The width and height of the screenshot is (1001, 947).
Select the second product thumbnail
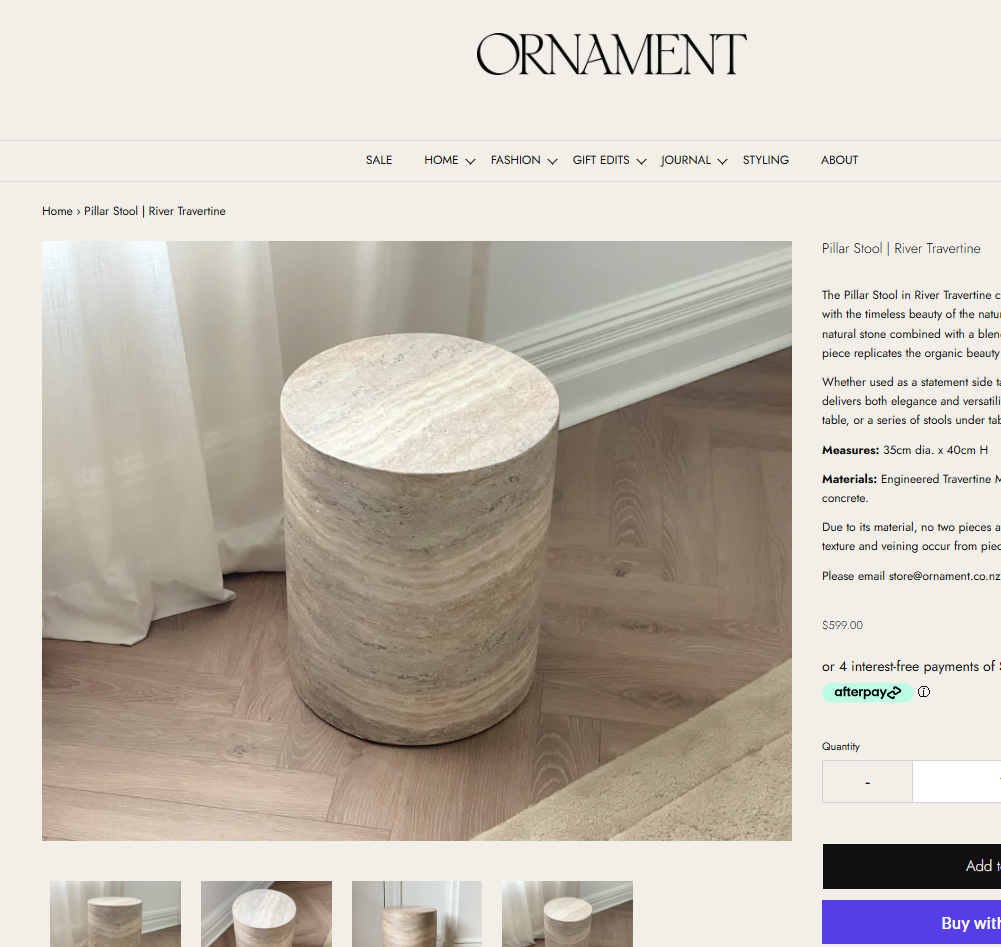click(266, 914)
